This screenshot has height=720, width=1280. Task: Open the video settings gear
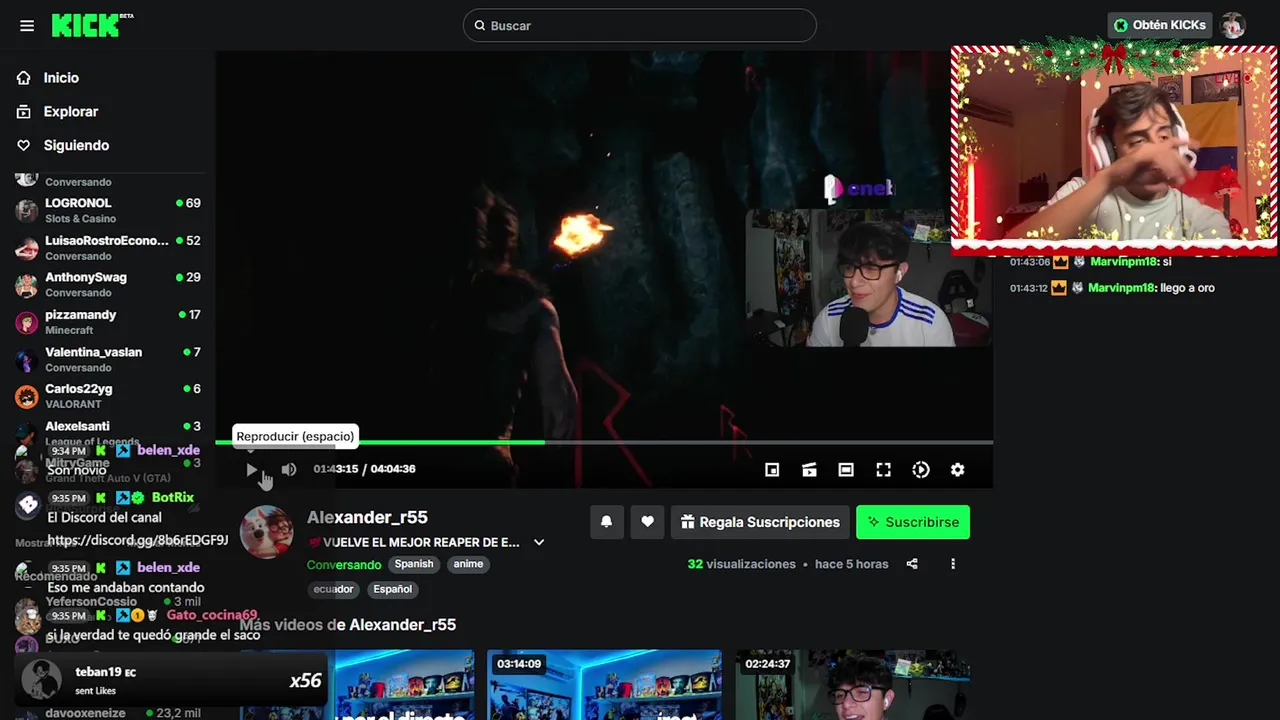[958, 470]
